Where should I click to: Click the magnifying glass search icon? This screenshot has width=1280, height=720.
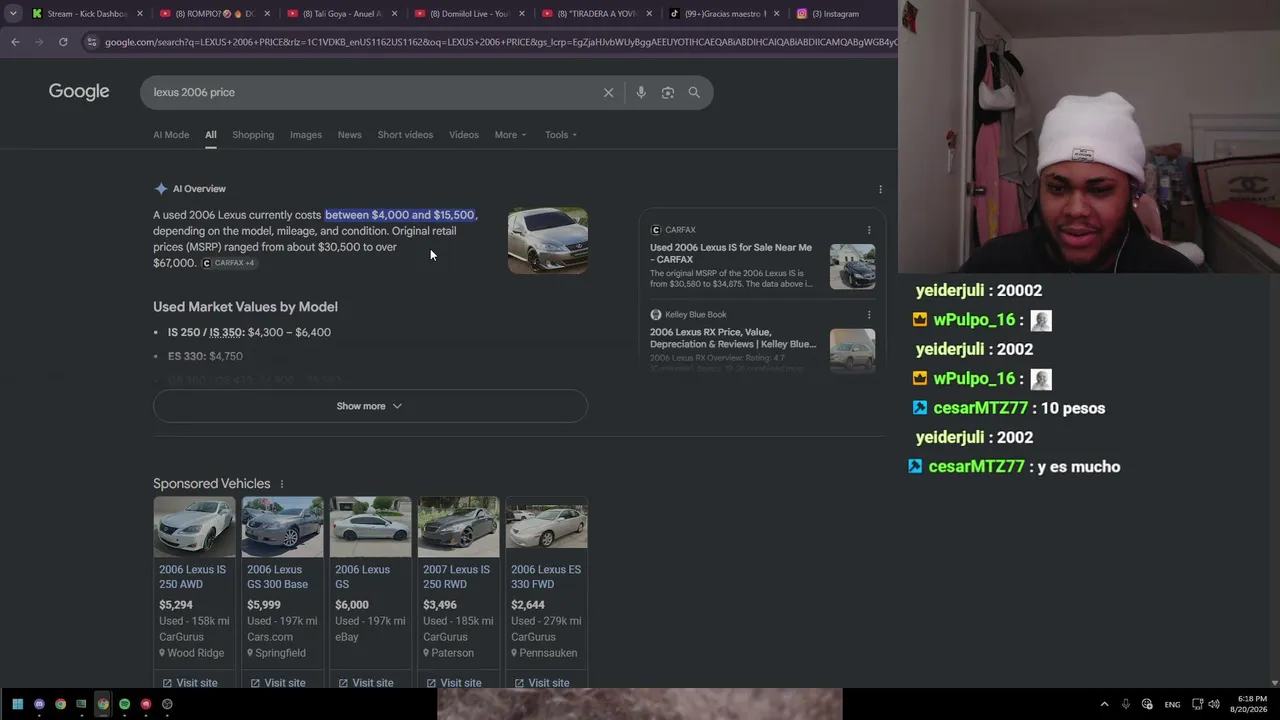point(694,92)
